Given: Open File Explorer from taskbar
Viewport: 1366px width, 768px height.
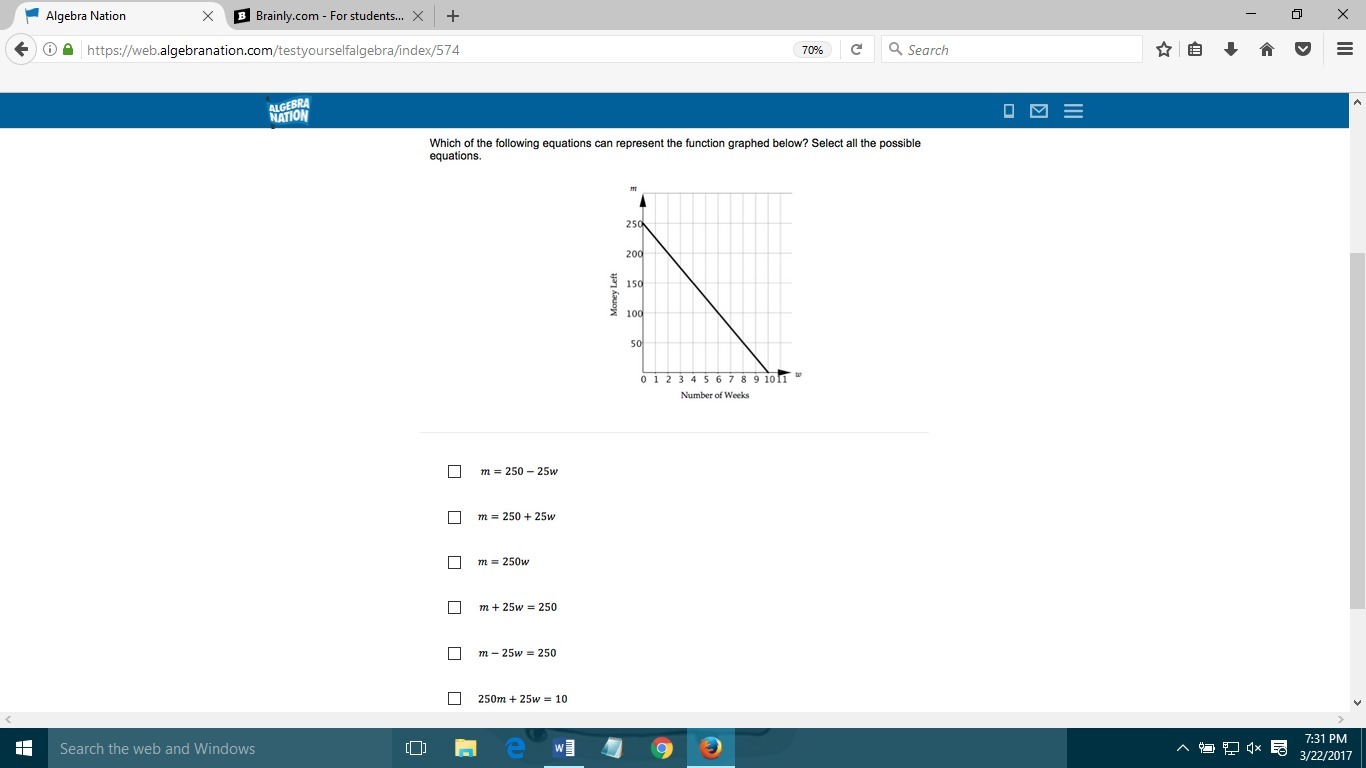Looking at the screenshot, I should [x=466, y=748].
